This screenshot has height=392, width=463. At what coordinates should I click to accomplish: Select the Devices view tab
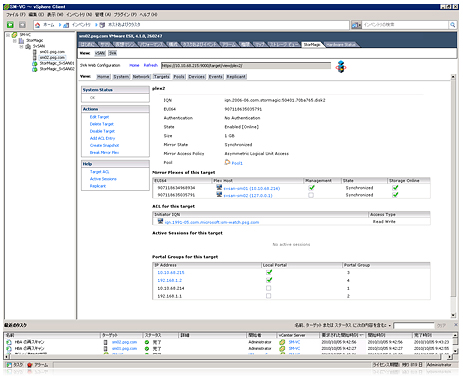tap(197, 77)
